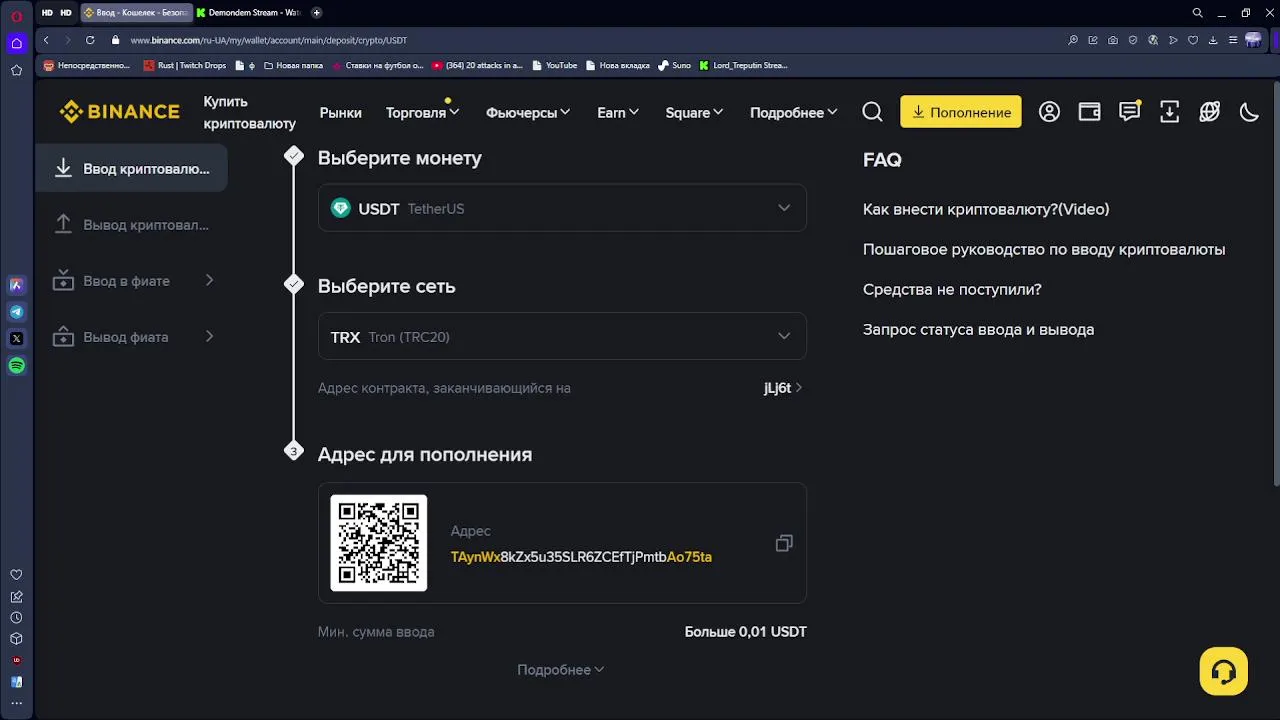Copy the deposit address with copy icon
Viewport: 1280px width, 720px height.
[784, 543]
